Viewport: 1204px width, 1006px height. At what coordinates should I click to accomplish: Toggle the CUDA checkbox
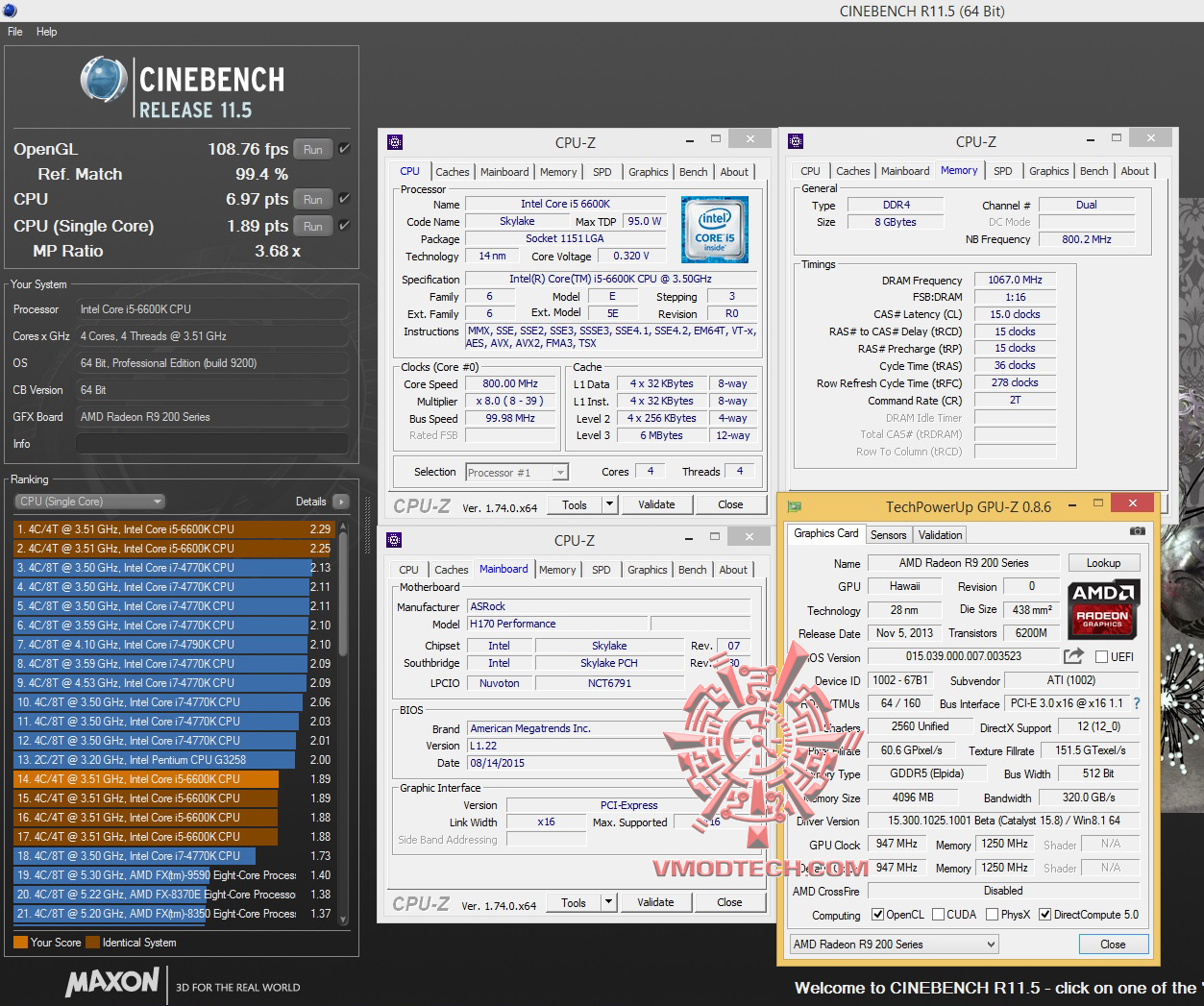pyautogui.click(x=938, y=915)
